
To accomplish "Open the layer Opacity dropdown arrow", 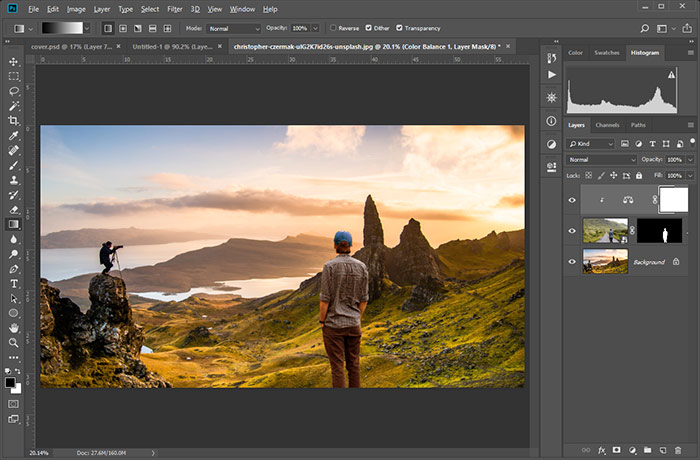I will coord(690,159).
